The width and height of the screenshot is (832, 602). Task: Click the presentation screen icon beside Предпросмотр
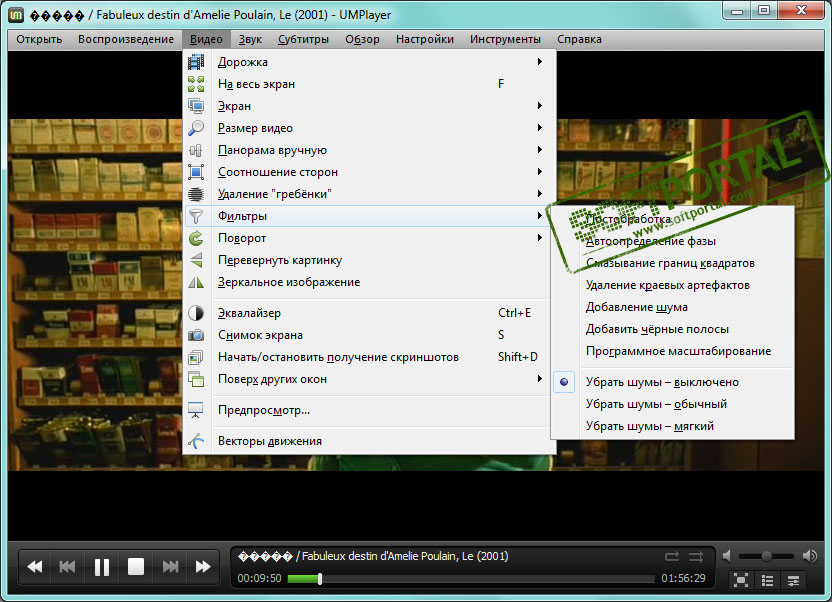196,410
